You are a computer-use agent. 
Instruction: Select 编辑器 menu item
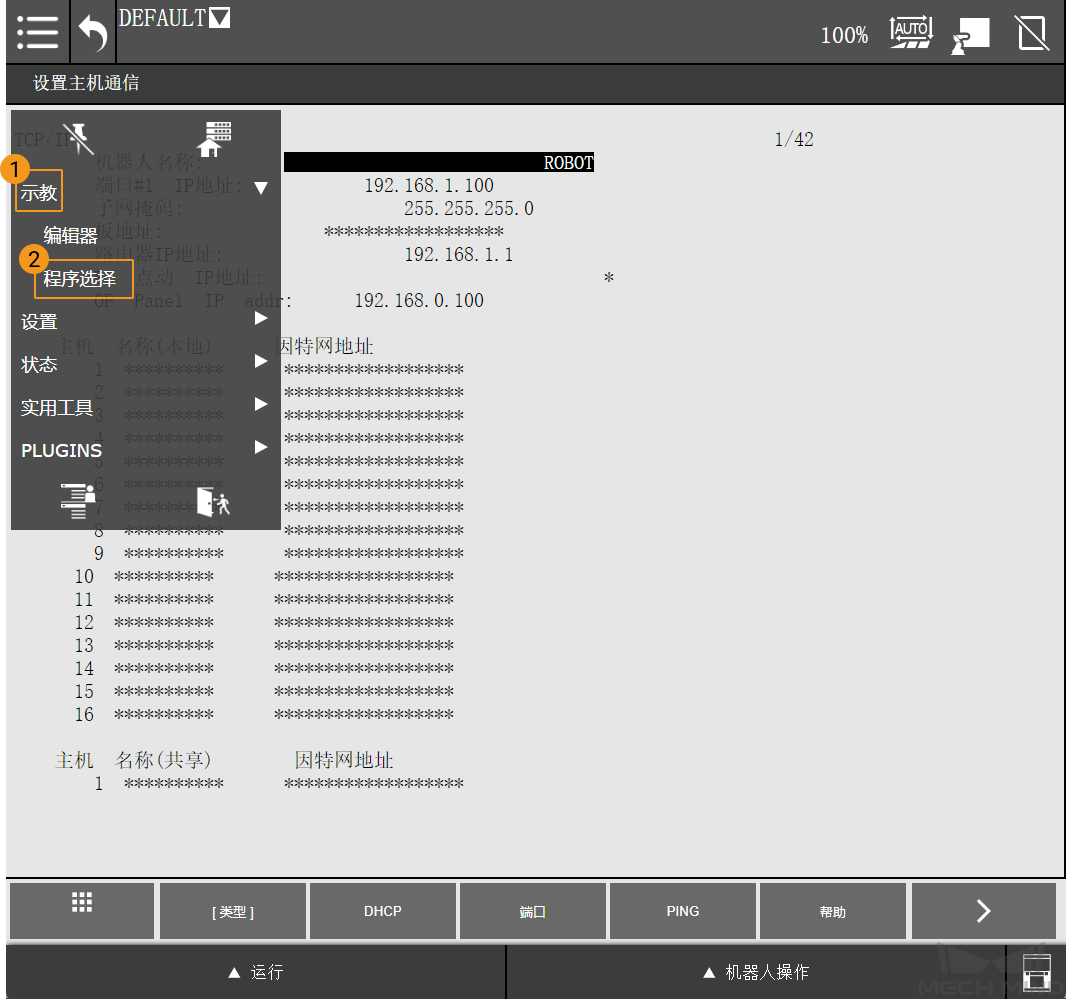pos(70,236)
